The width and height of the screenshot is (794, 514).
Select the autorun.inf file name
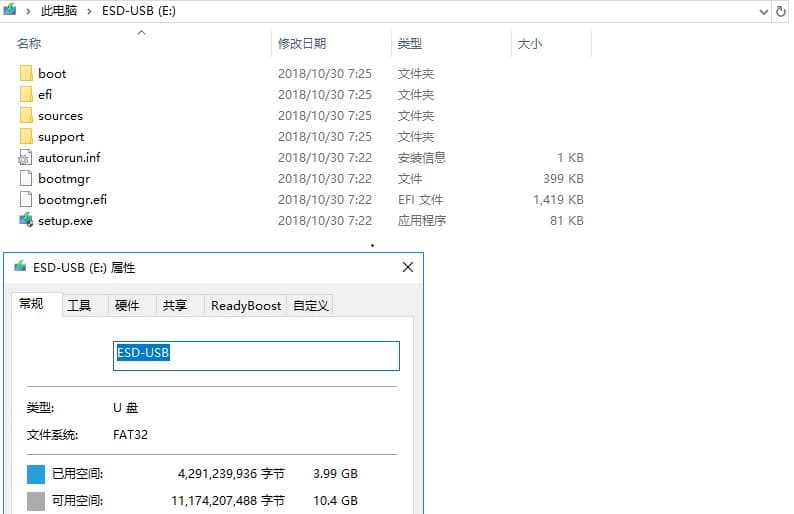(69, 157)
